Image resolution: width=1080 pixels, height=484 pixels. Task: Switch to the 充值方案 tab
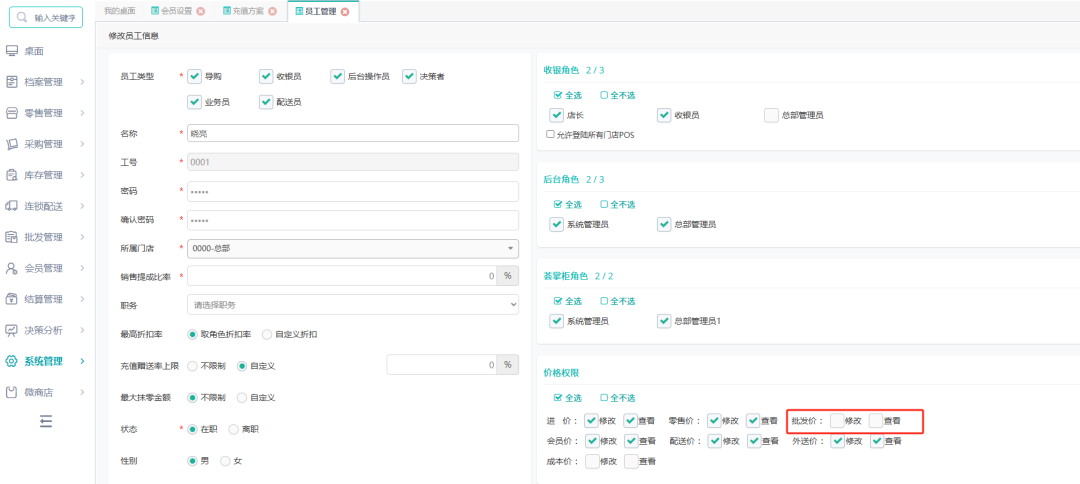(247, 11)
